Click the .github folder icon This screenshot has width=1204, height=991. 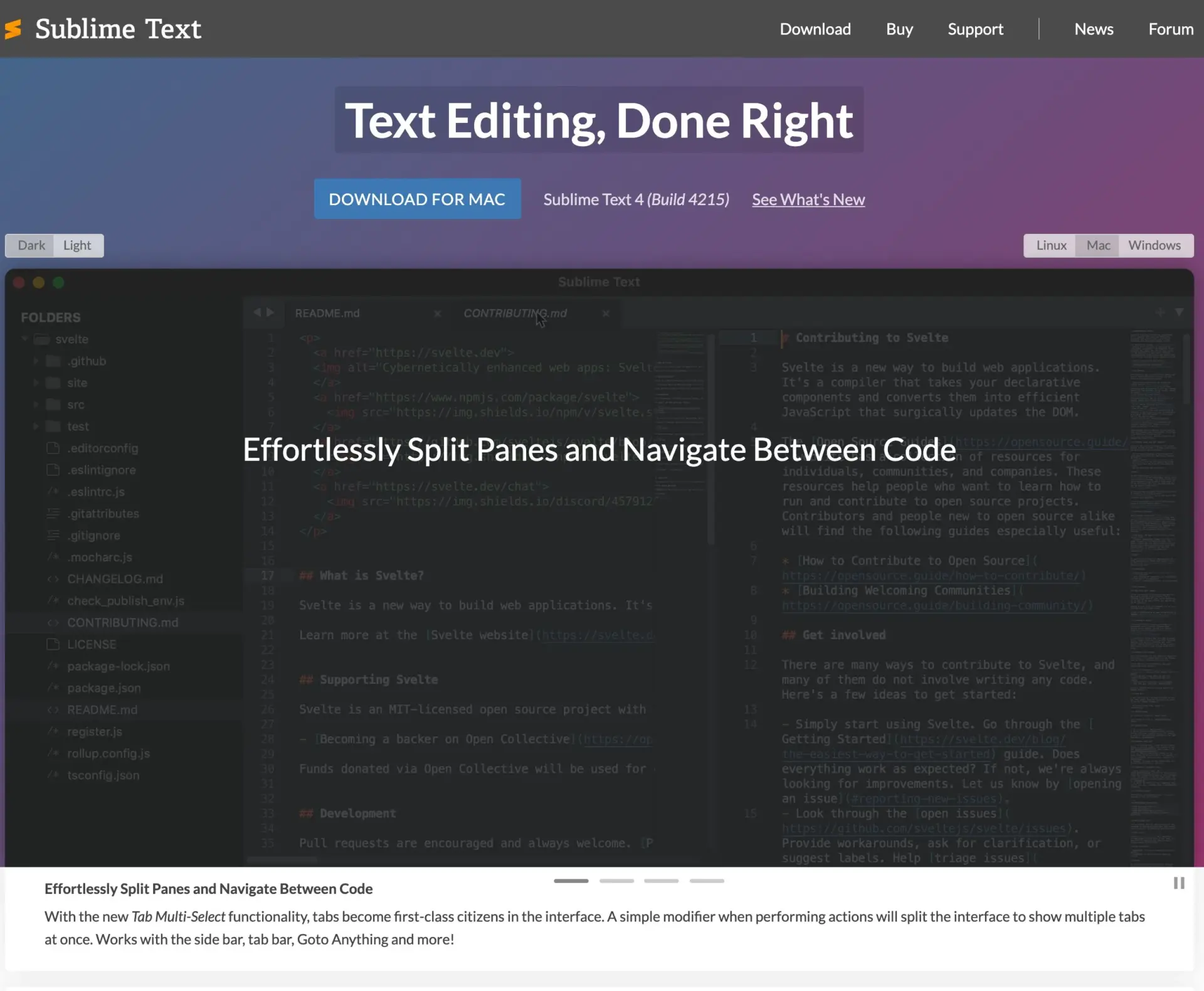pos(54,361)
